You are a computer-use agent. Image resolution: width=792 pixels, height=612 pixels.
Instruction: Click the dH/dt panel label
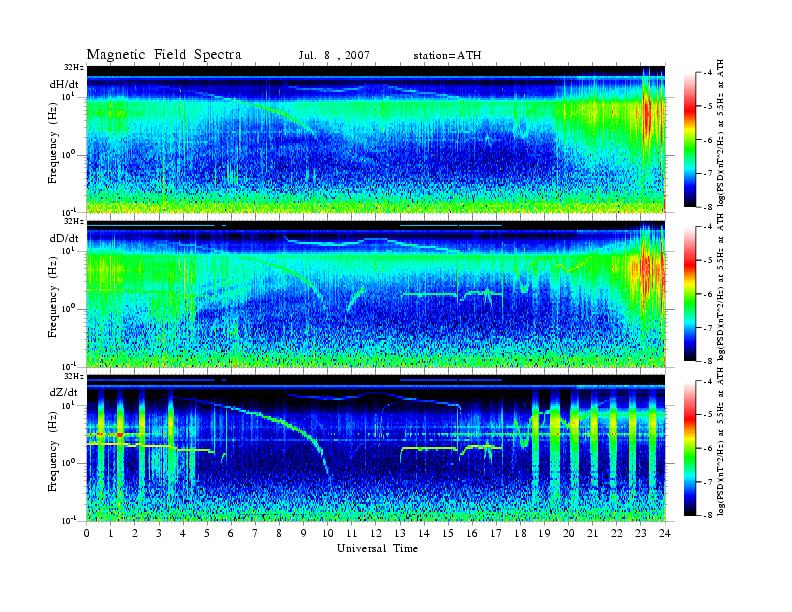coord(64,85)
